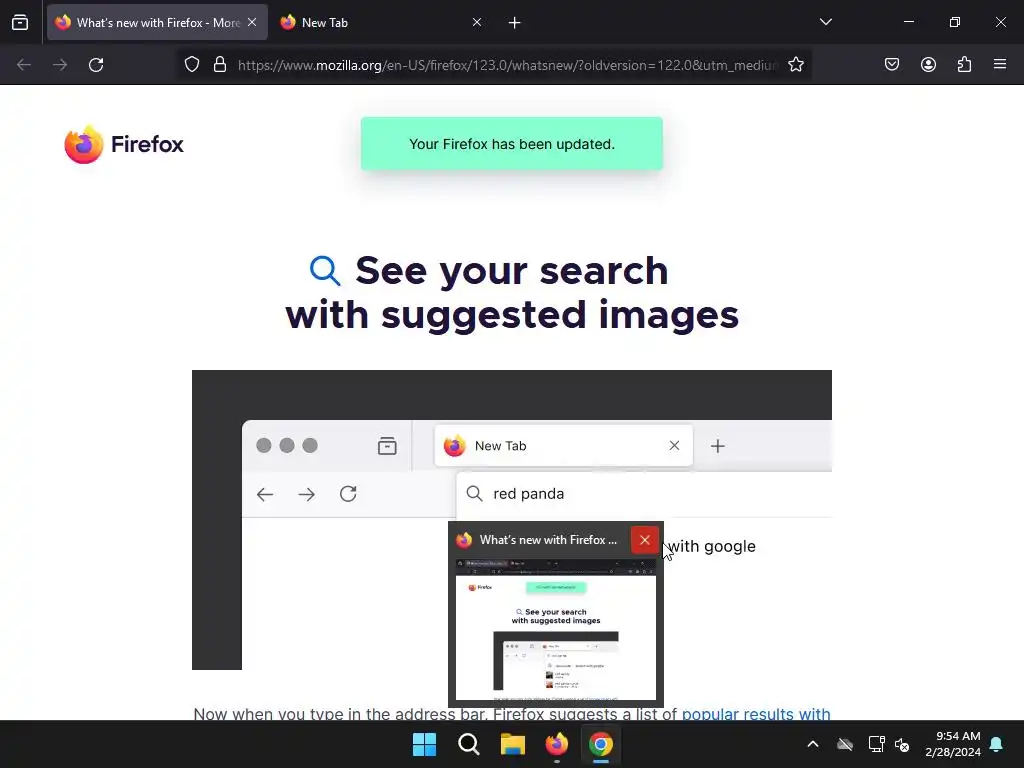Click Firefox icon in taskbar
The width and height of the screenshot is (1024, 768).
coord(556,744)
